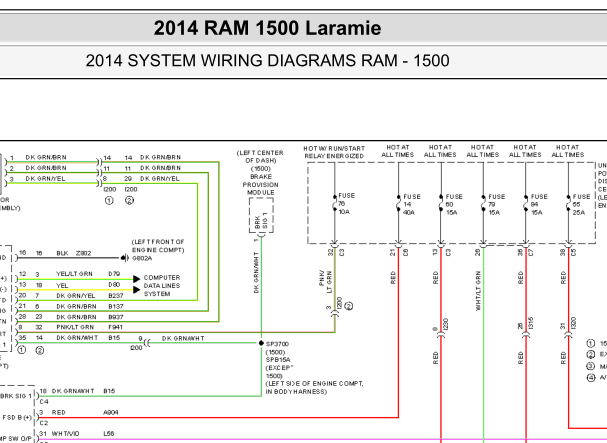
Task: Click the ground label 'G802A'
Action: click(142, 258)
